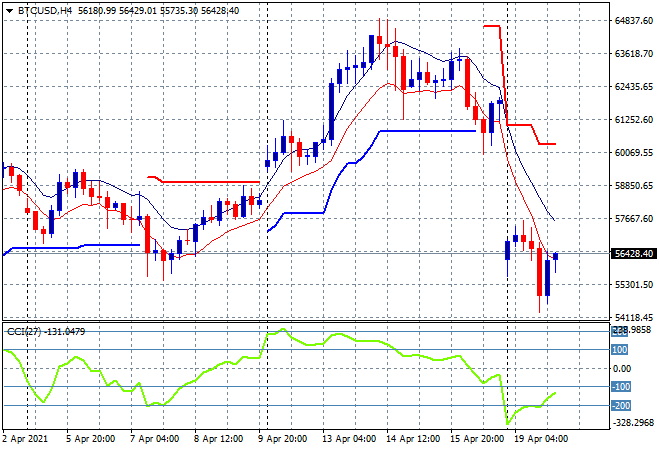This screenshot has height=450, width=660.
Task: Click the 54118.45 price axis label
Action: tap(634, 317)
